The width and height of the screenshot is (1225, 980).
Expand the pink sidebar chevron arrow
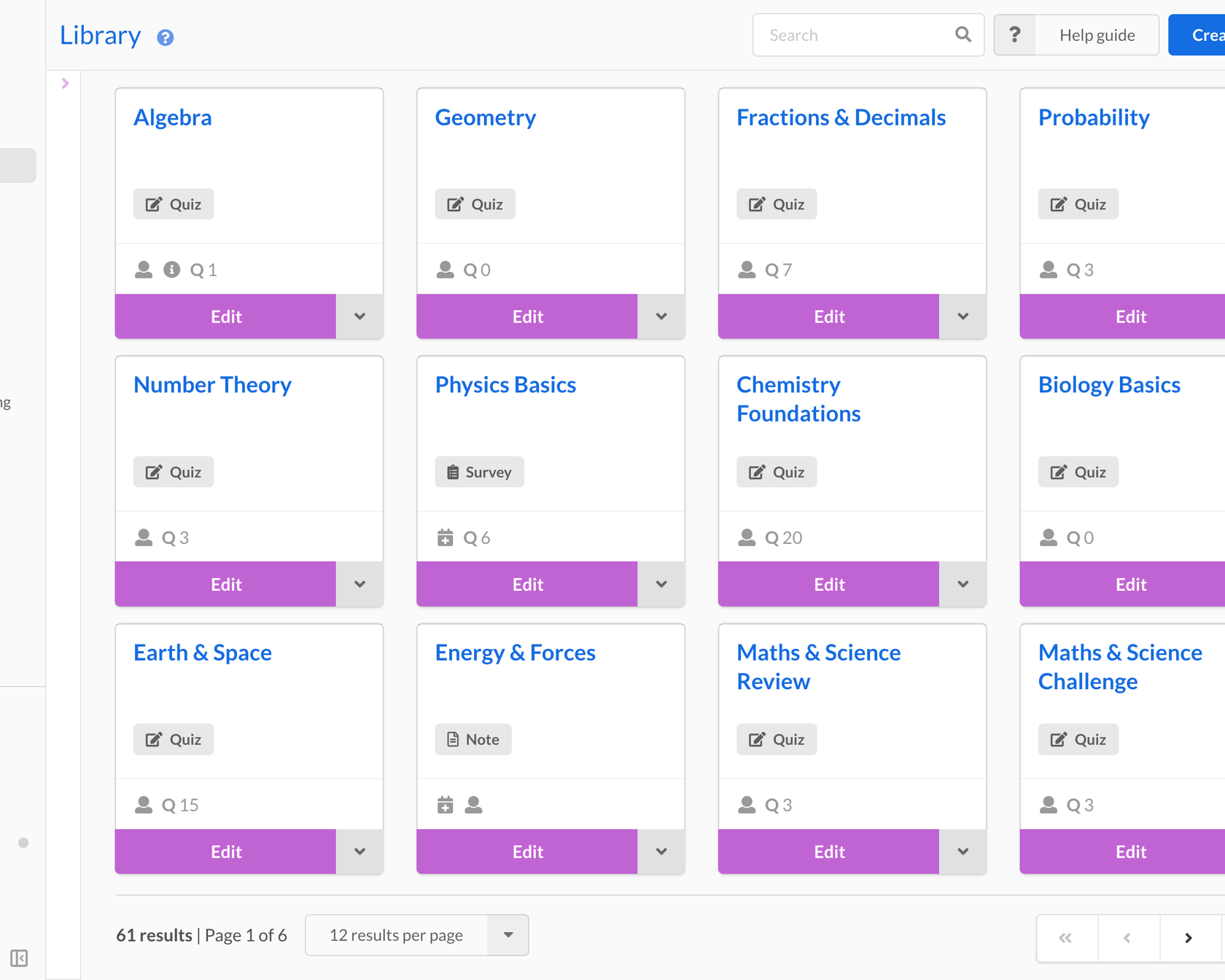click(x=65, y=83)
